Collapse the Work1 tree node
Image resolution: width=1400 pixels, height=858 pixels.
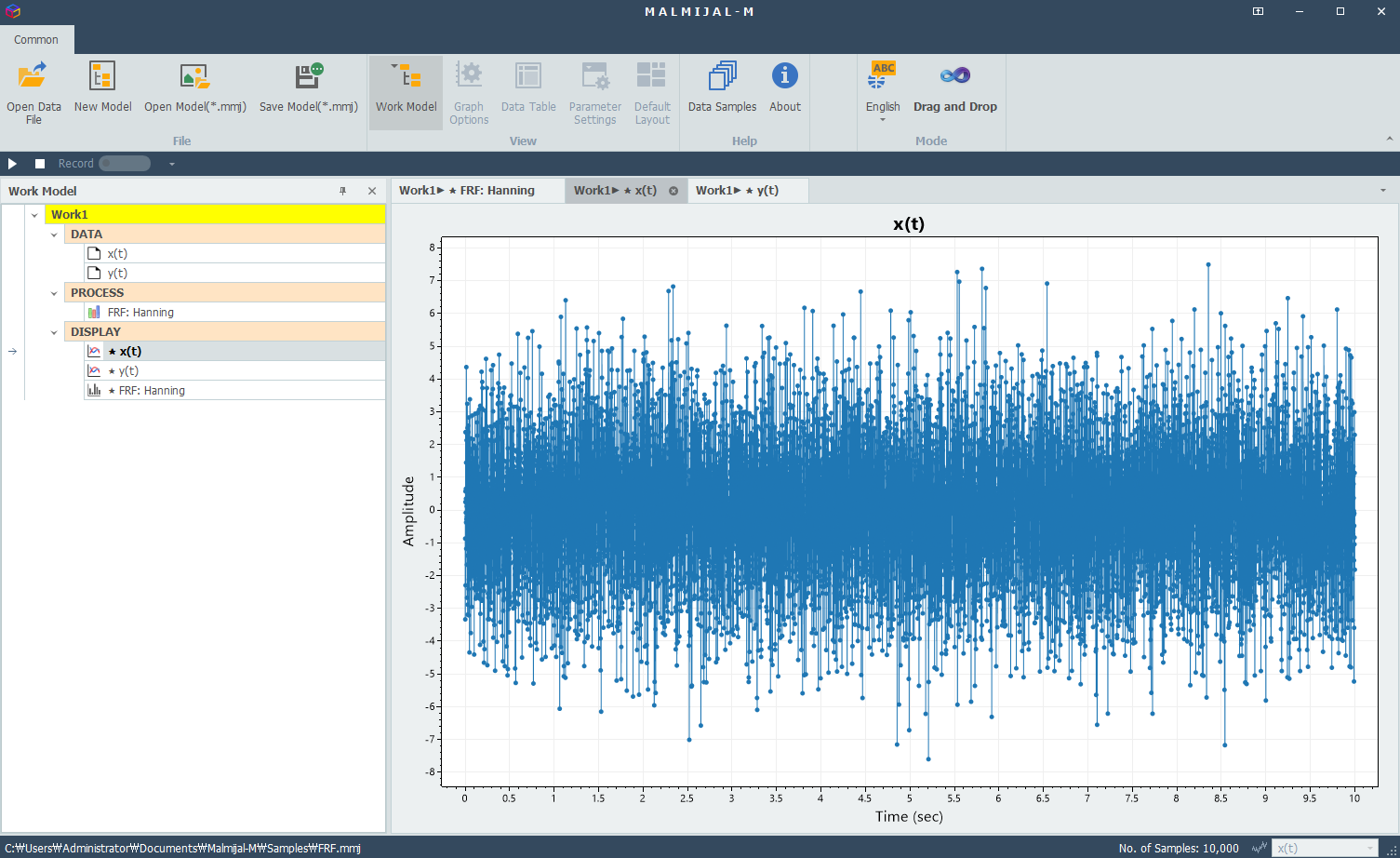pyautogui.click(x=34, y=215)
